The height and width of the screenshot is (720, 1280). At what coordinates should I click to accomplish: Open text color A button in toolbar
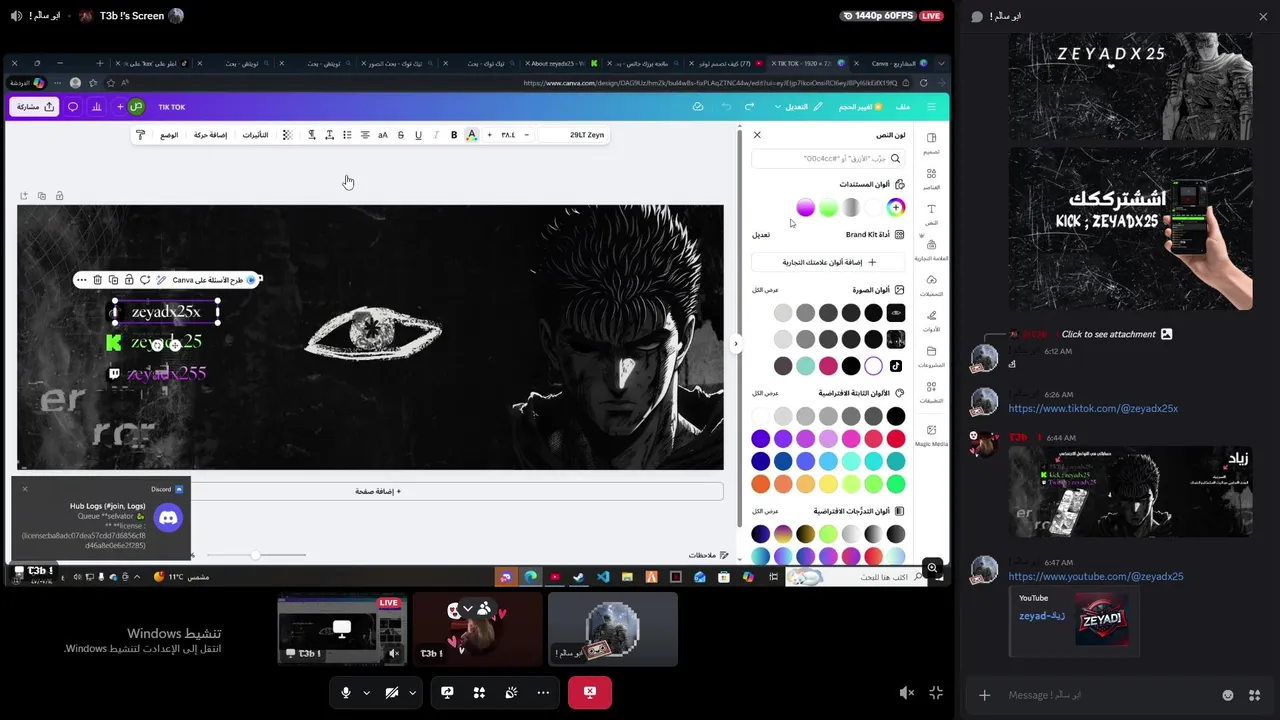(472, 135)
